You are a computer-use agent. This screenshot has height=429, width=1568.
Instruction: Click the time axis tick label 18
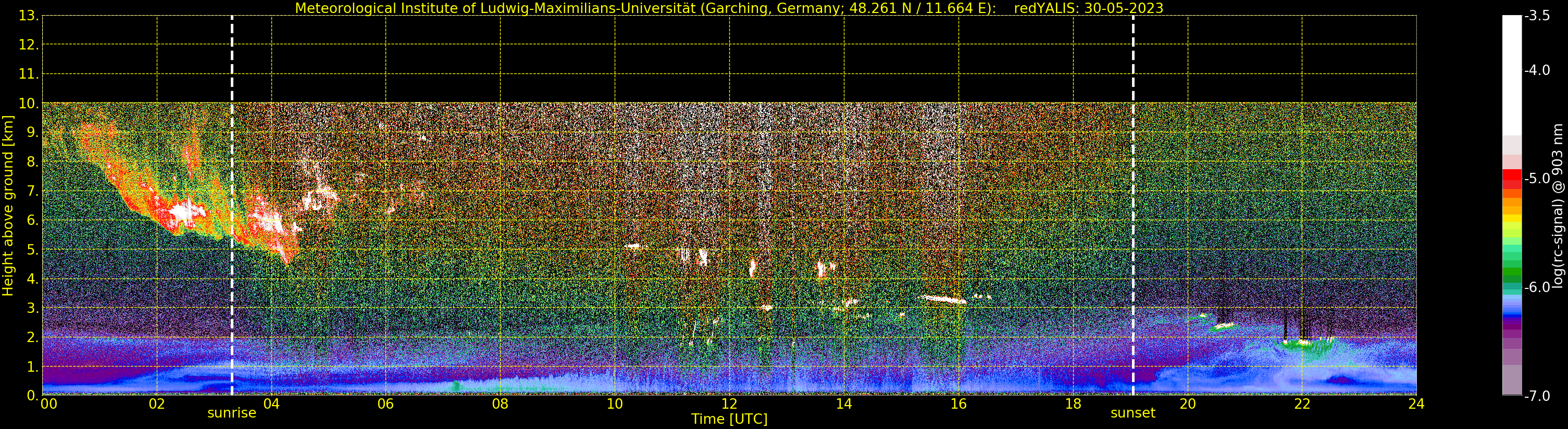point(1073,404)
